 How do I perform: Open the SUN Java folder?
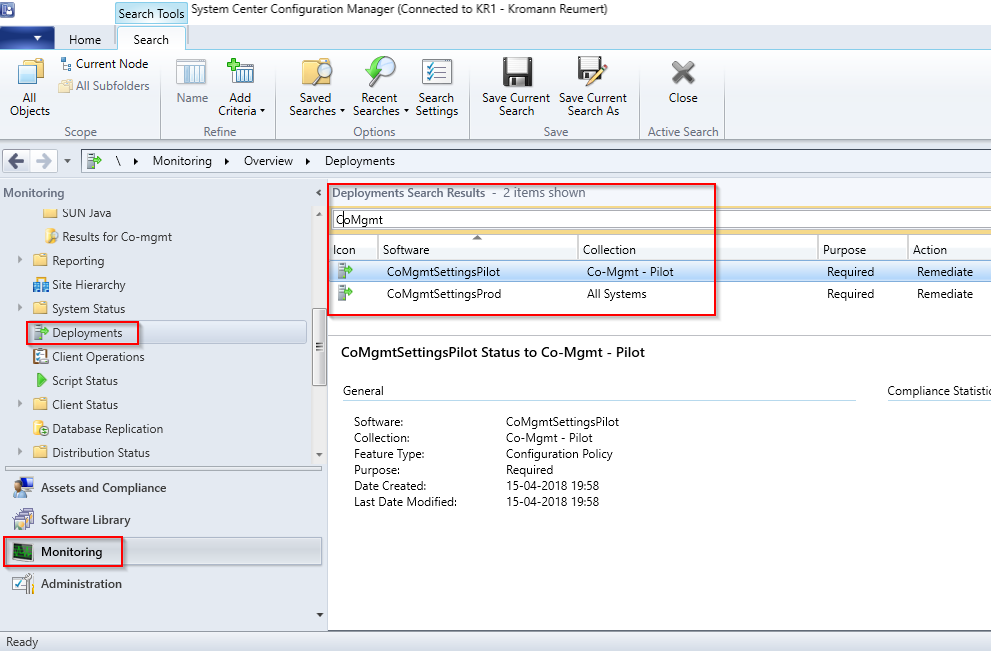point(77,213)
